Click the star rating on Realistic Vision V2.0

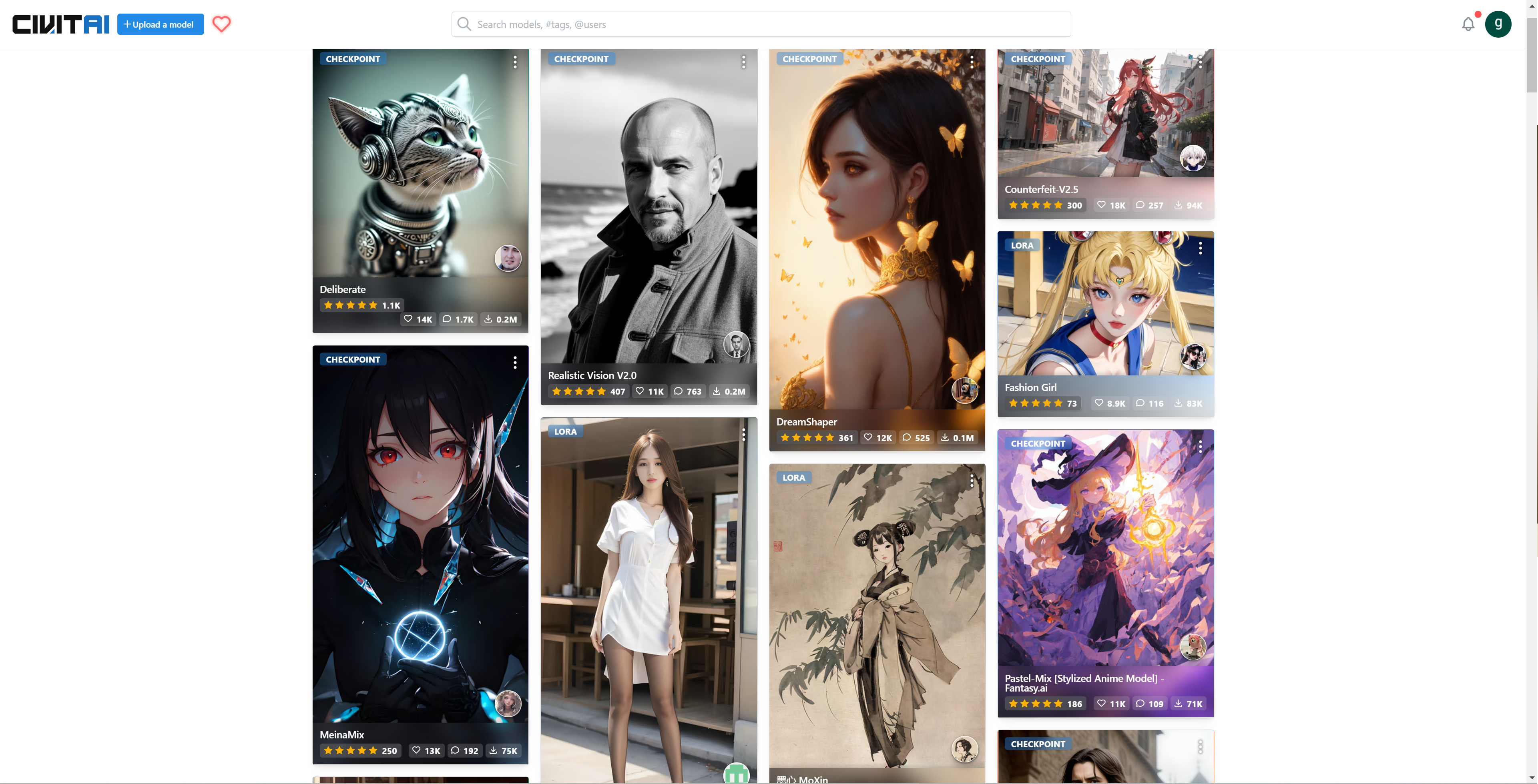578,392
